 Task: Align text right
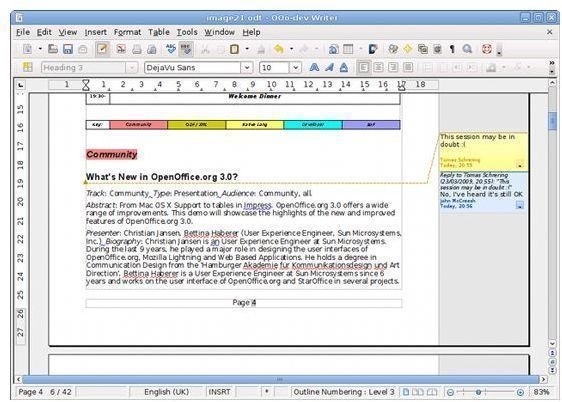point(393,67)
